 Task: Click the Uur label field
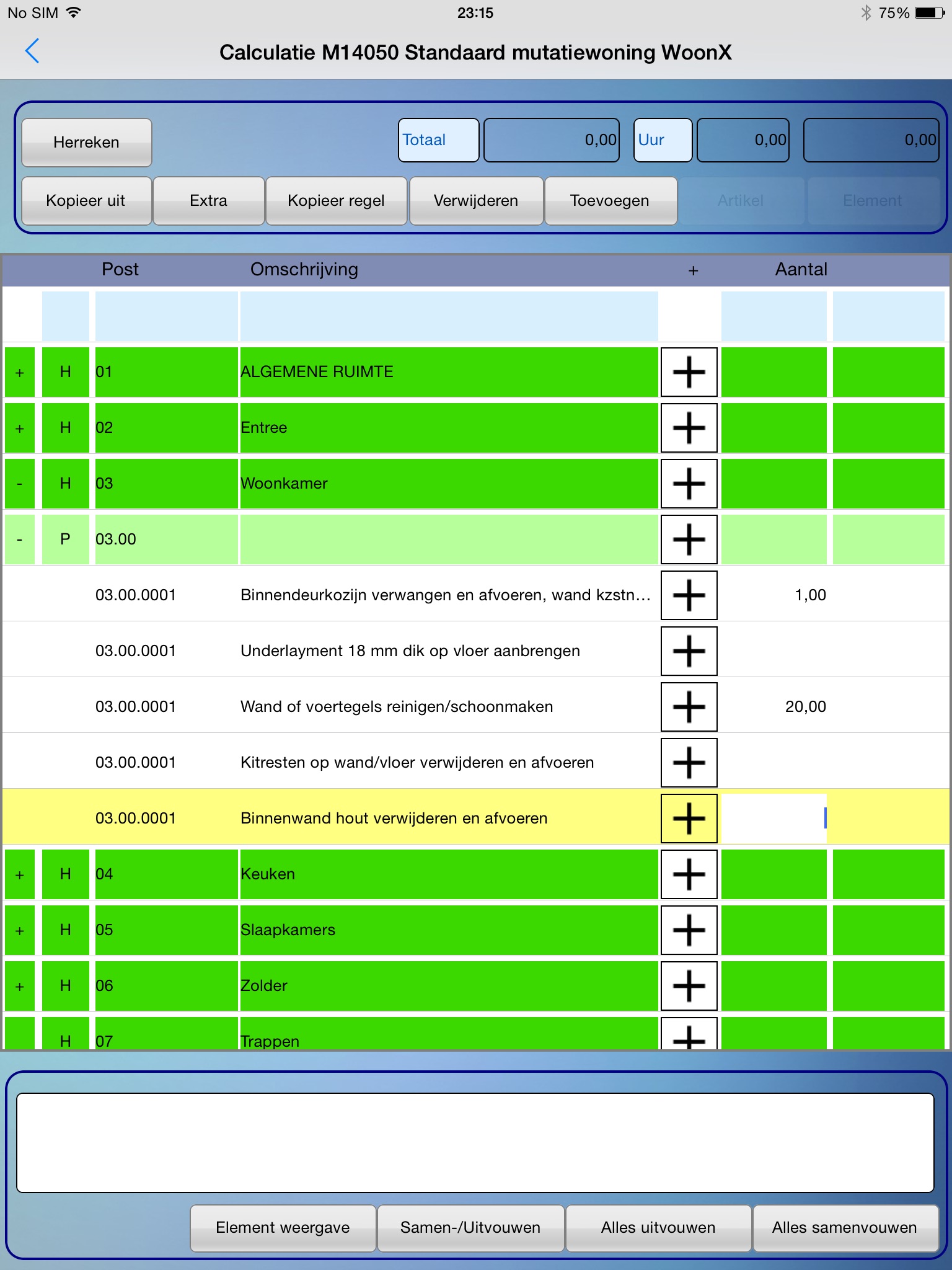663,140
